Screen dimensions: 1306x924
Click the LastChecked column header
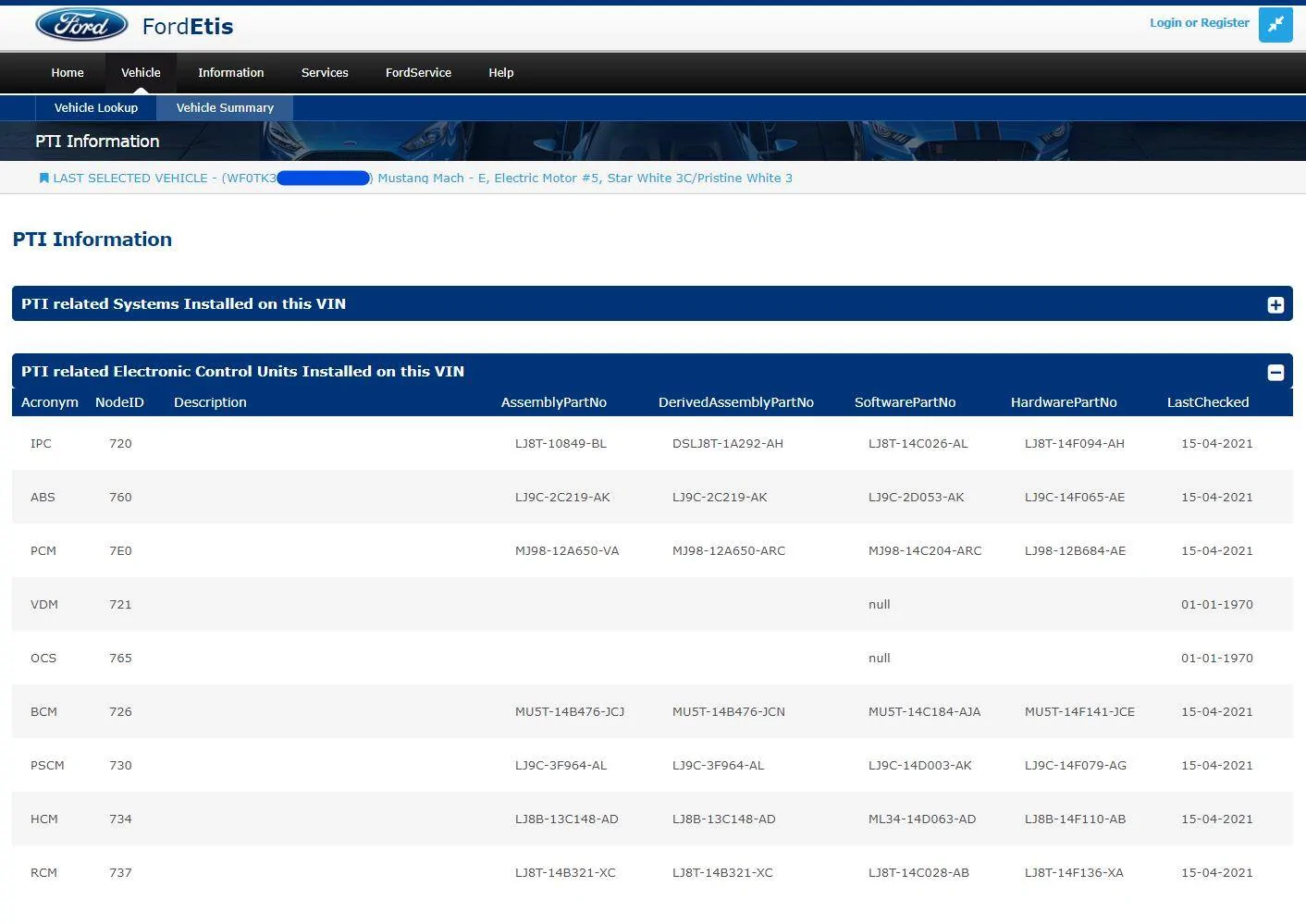1208,402
